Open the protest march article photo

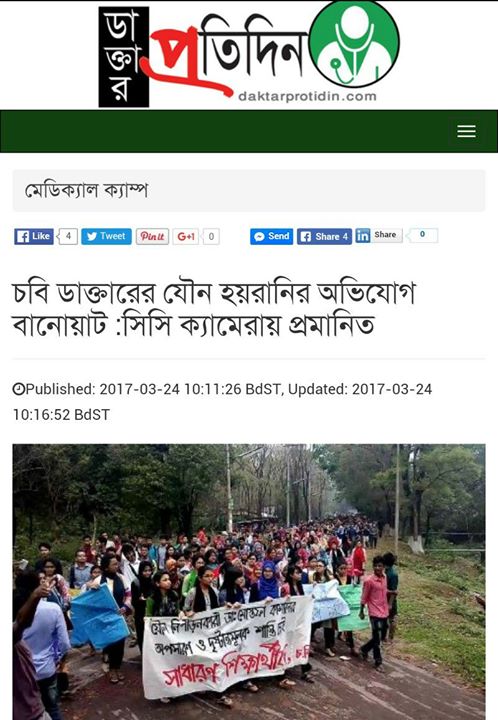[249, 582]
